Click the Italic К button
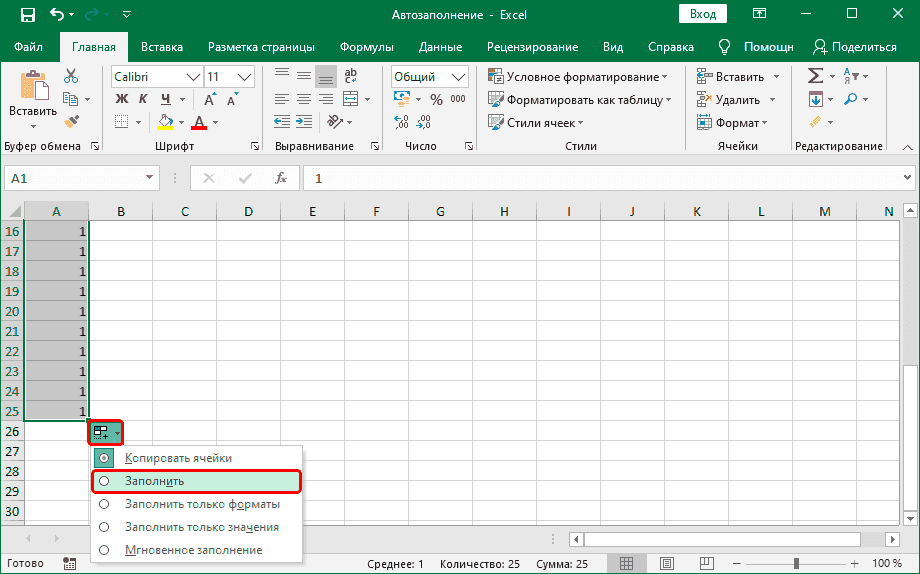 point(144,98)
